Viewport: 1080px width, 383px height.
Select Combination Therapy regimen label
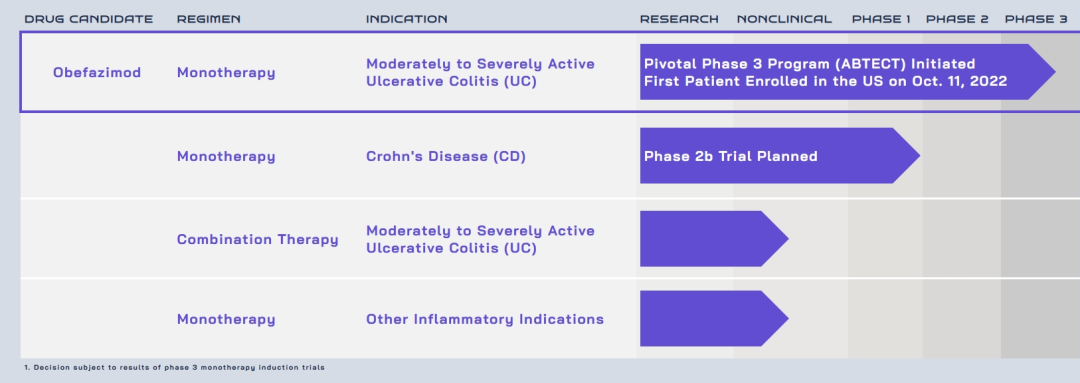[x=258, y=240]
